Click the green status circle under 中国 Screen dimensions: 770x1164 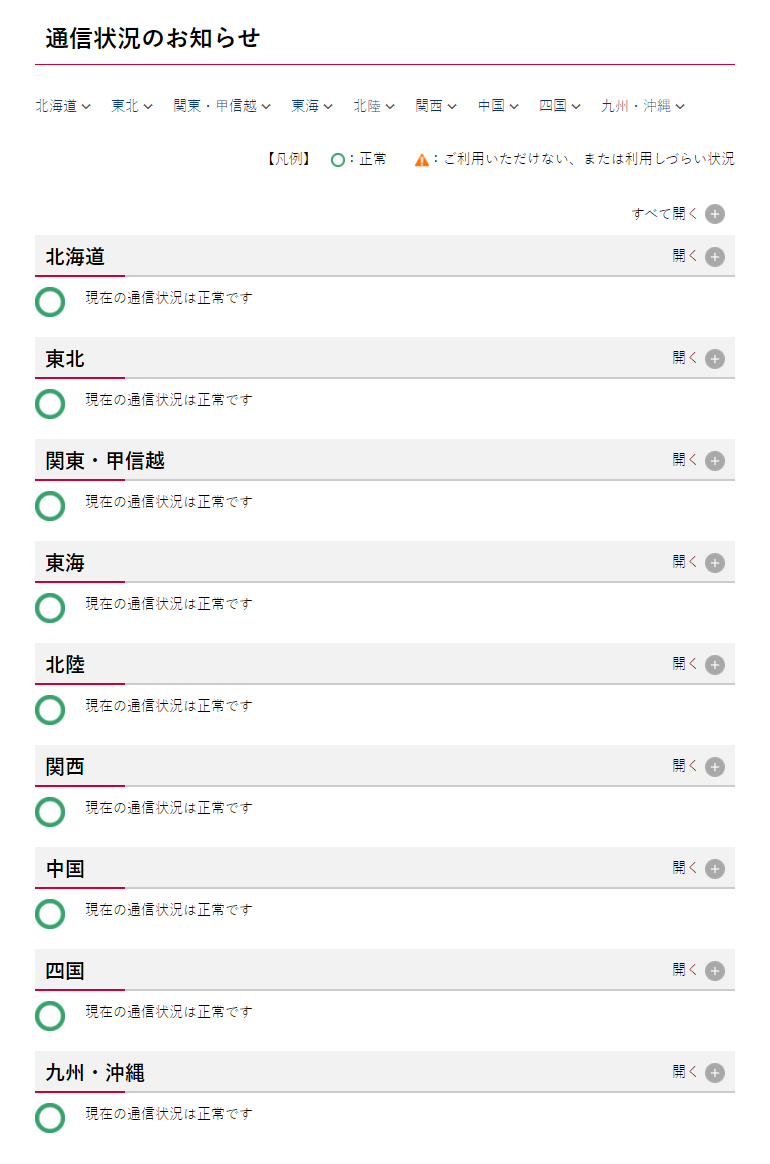pos(50,914)
